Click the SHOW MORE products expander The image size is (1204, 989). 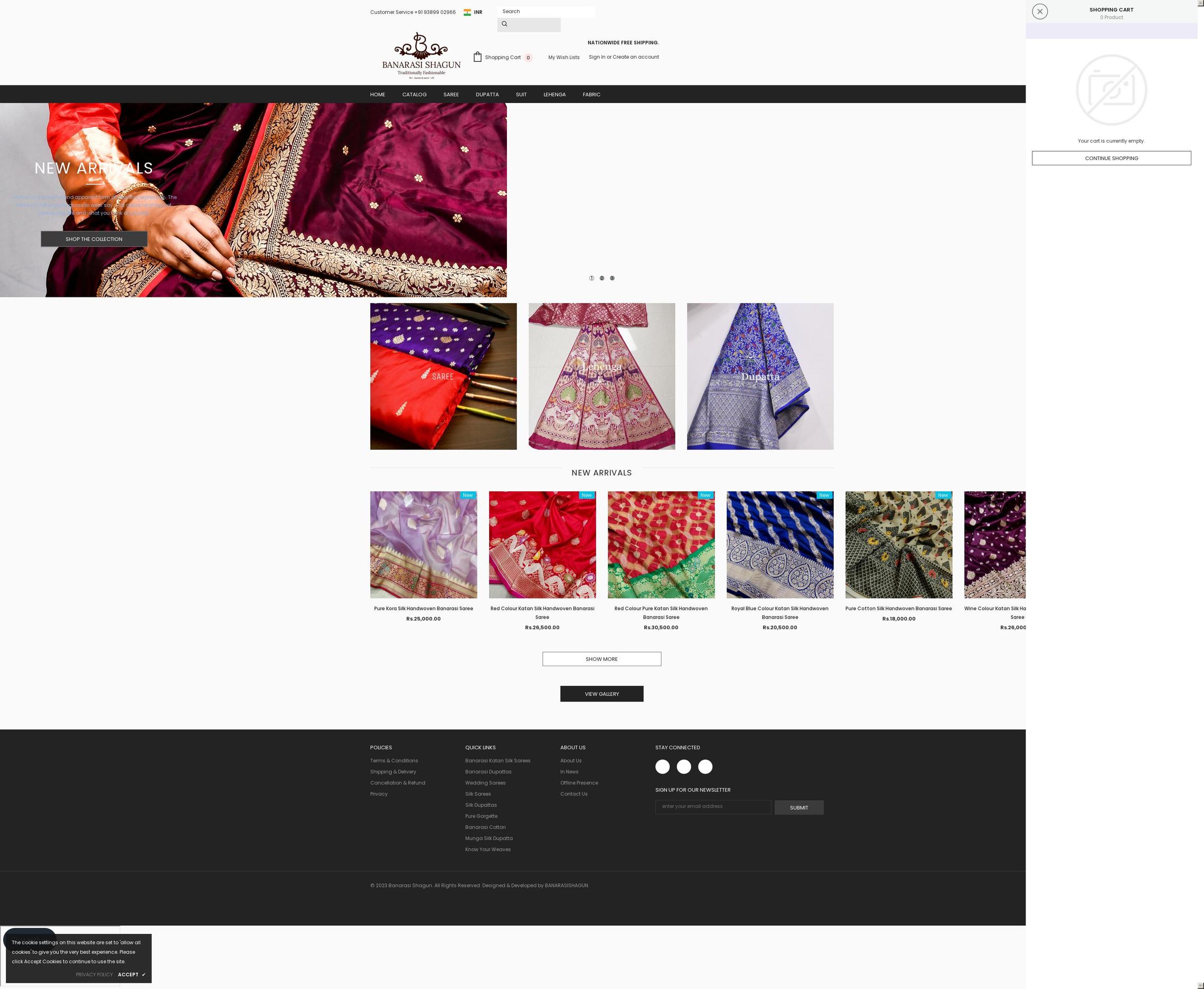tap(601, 658)
